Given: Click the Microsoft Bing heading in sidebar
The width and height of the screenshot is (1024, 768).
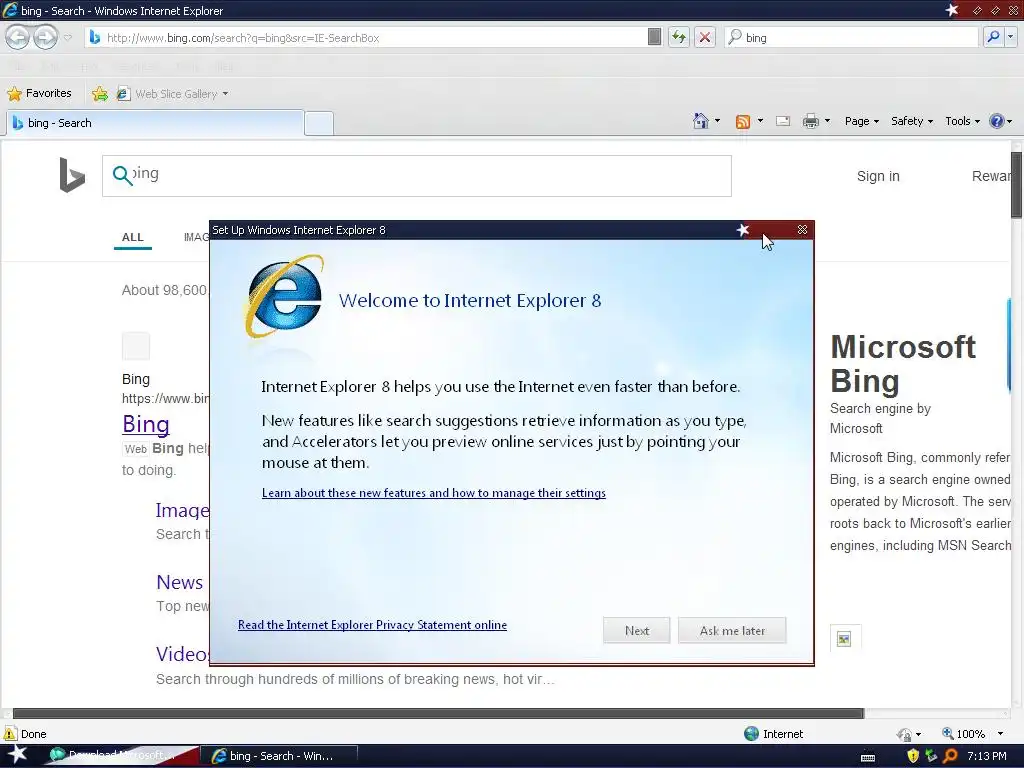Looking at the screenshot, I should (x=903, y=364).
